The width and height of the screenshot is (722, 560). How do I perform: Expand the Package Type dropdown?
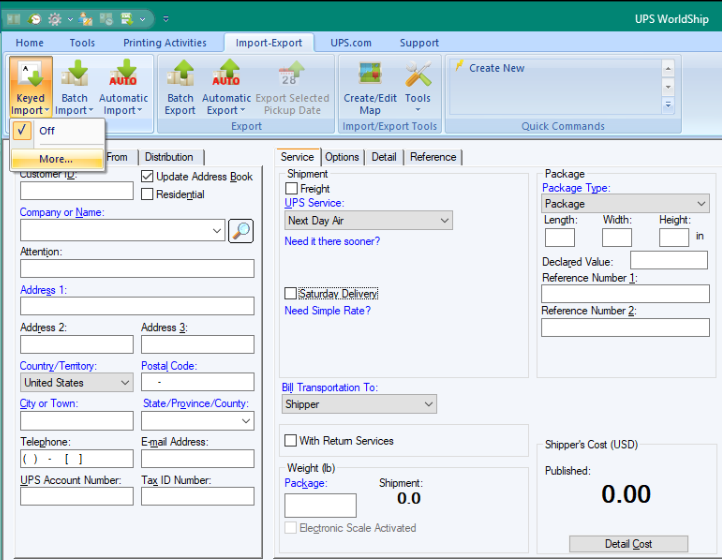[x=625, y=204]
